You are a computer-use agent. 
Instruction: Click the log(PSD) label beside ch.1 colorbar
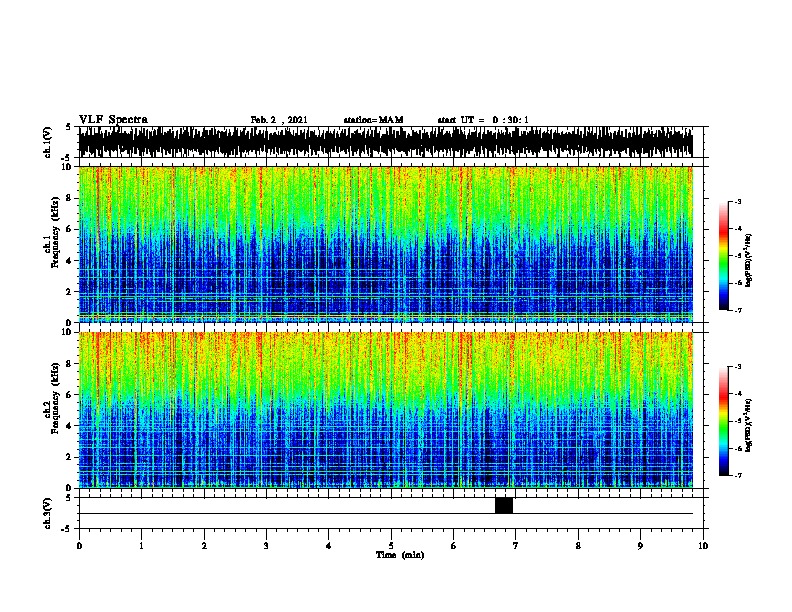tap(749, 260)
